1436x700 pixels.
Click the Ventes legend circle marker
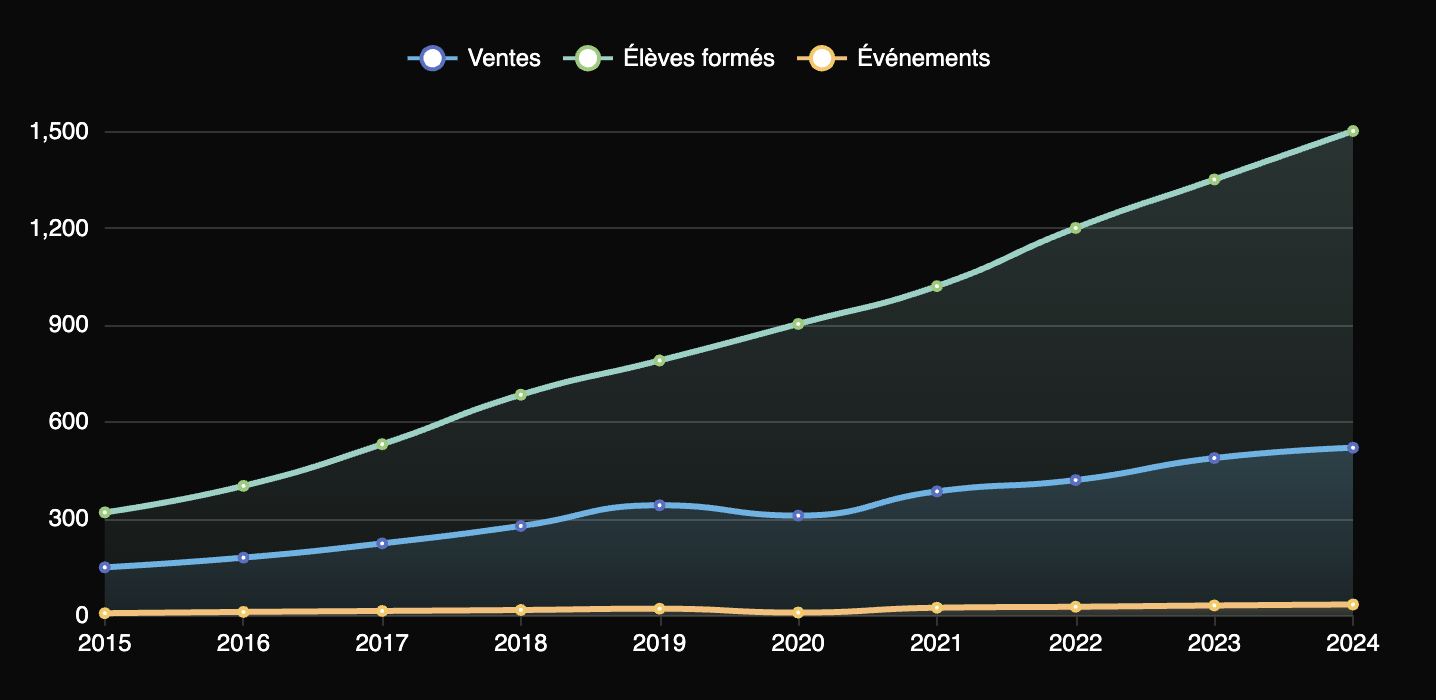tap(432, 58)
